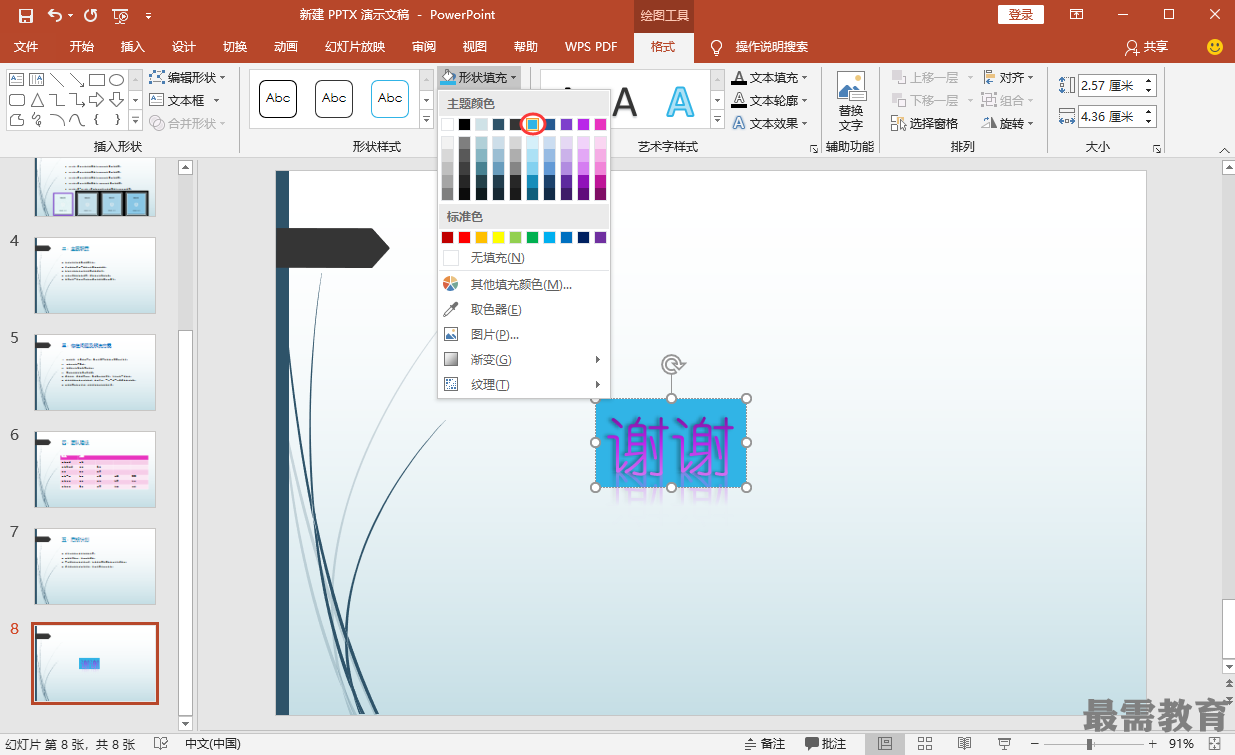
Task: Open the Gradient (渐变) submenu
Action: [523, 359]
